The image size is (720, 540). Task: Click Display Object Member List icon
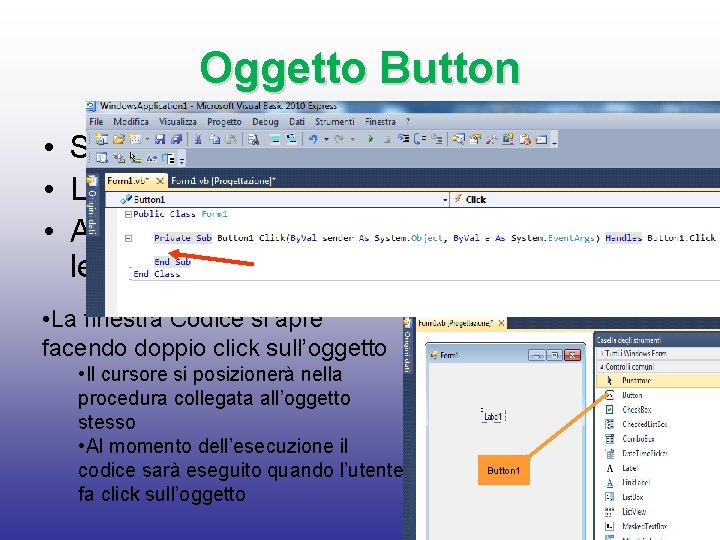click(102, 158)
